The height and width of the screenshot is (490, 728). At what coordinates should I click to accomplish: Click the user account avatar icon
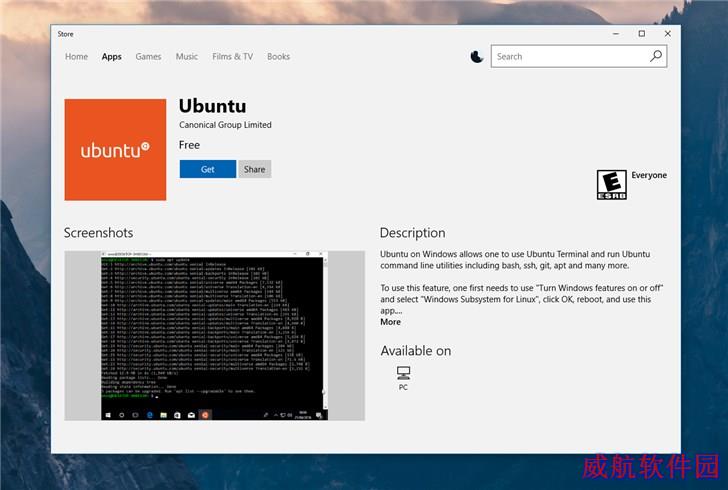[476, 57]
